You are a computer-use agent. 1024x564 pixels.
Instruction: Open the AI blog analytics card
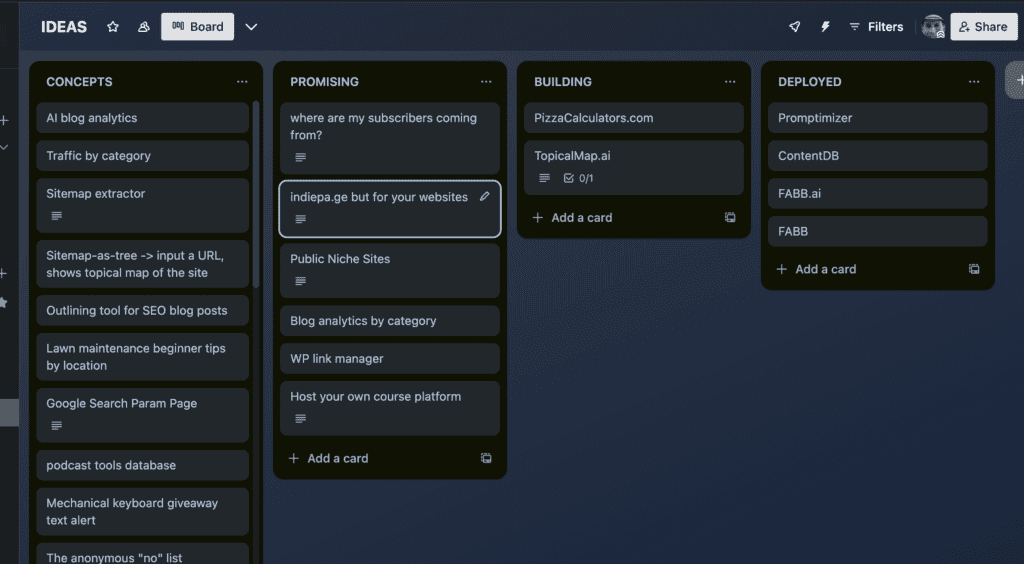tap(142, 118)
